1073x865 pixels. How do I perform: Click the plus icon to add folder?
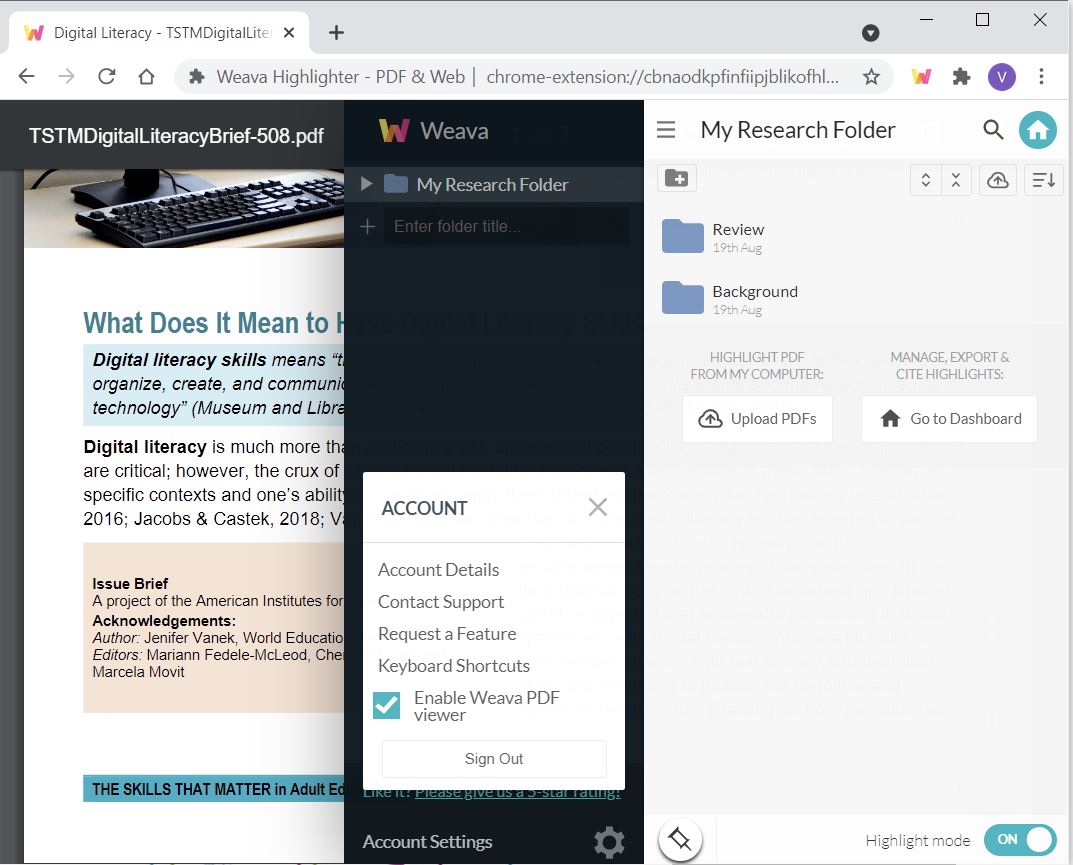point(367,227)
